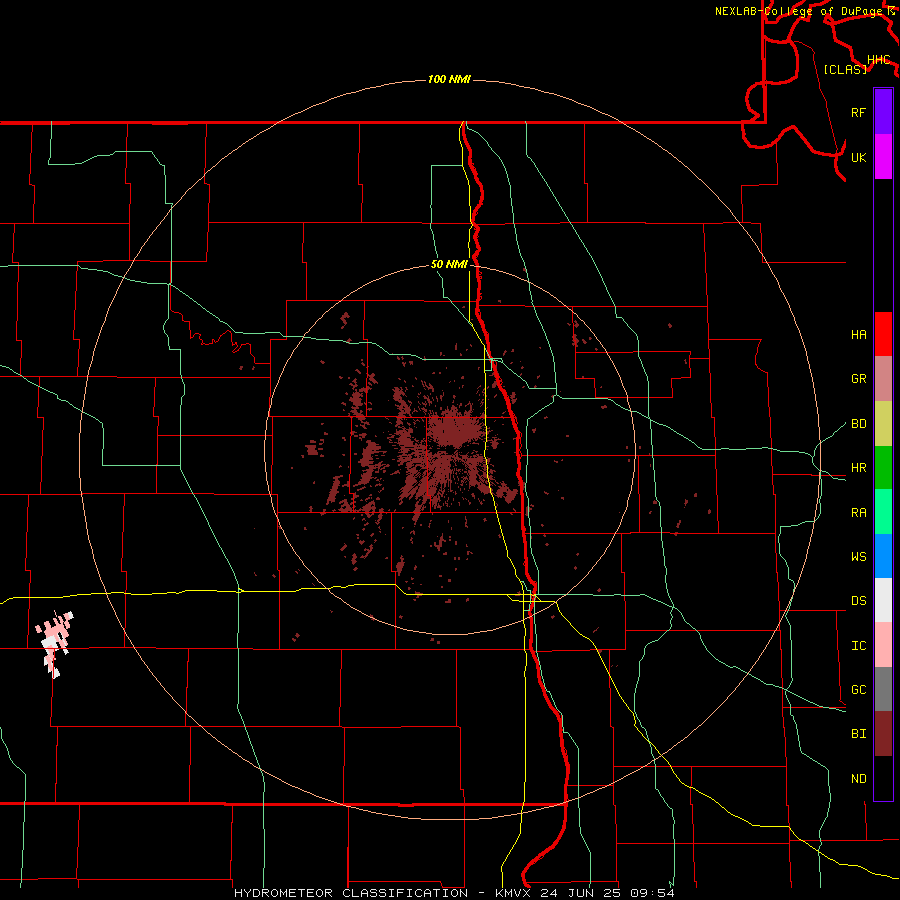The image size is (900, 900).
Task: Click the BI legend label
Action: pos(858,734)
